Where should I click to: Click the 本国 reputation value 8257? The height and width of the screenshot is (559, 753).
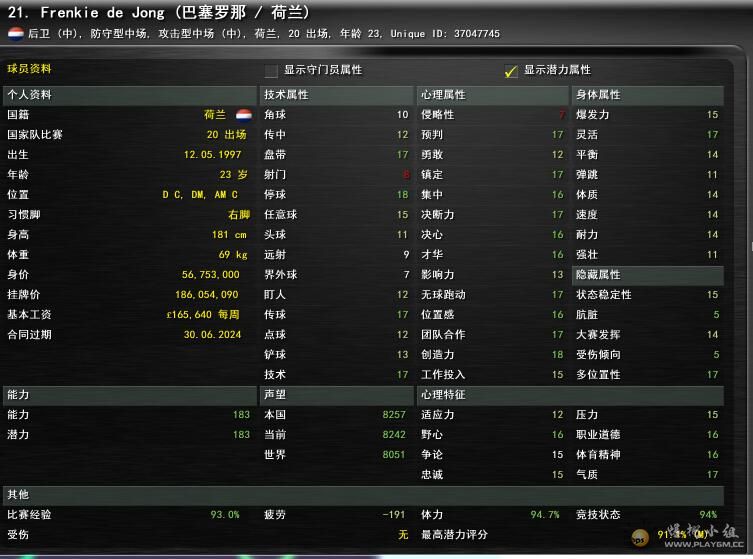click(394, 414)
